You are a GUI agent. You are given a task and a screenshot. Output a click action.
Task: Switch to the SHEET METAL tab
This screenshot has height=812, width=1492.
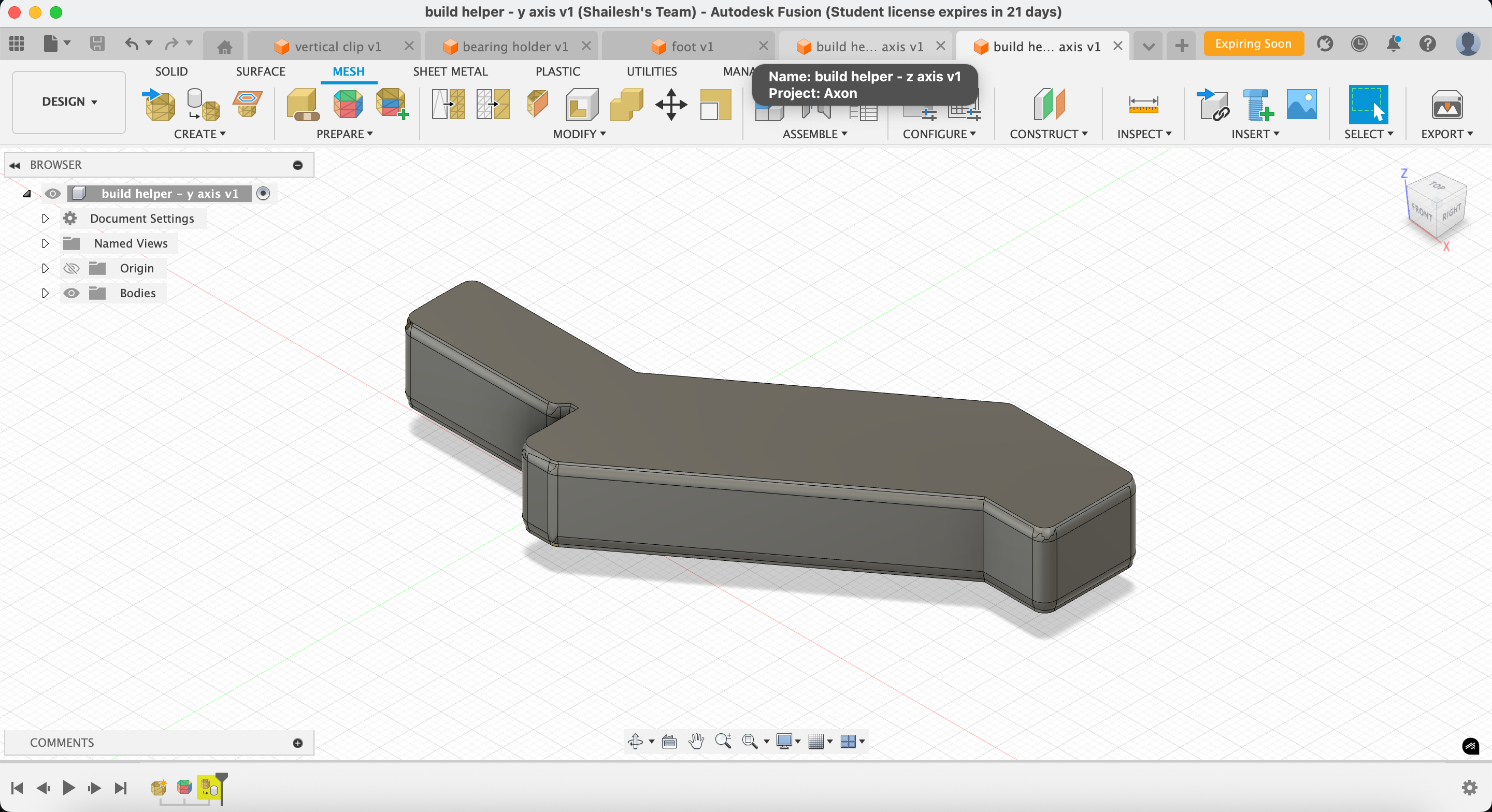[x=450, y=71]
